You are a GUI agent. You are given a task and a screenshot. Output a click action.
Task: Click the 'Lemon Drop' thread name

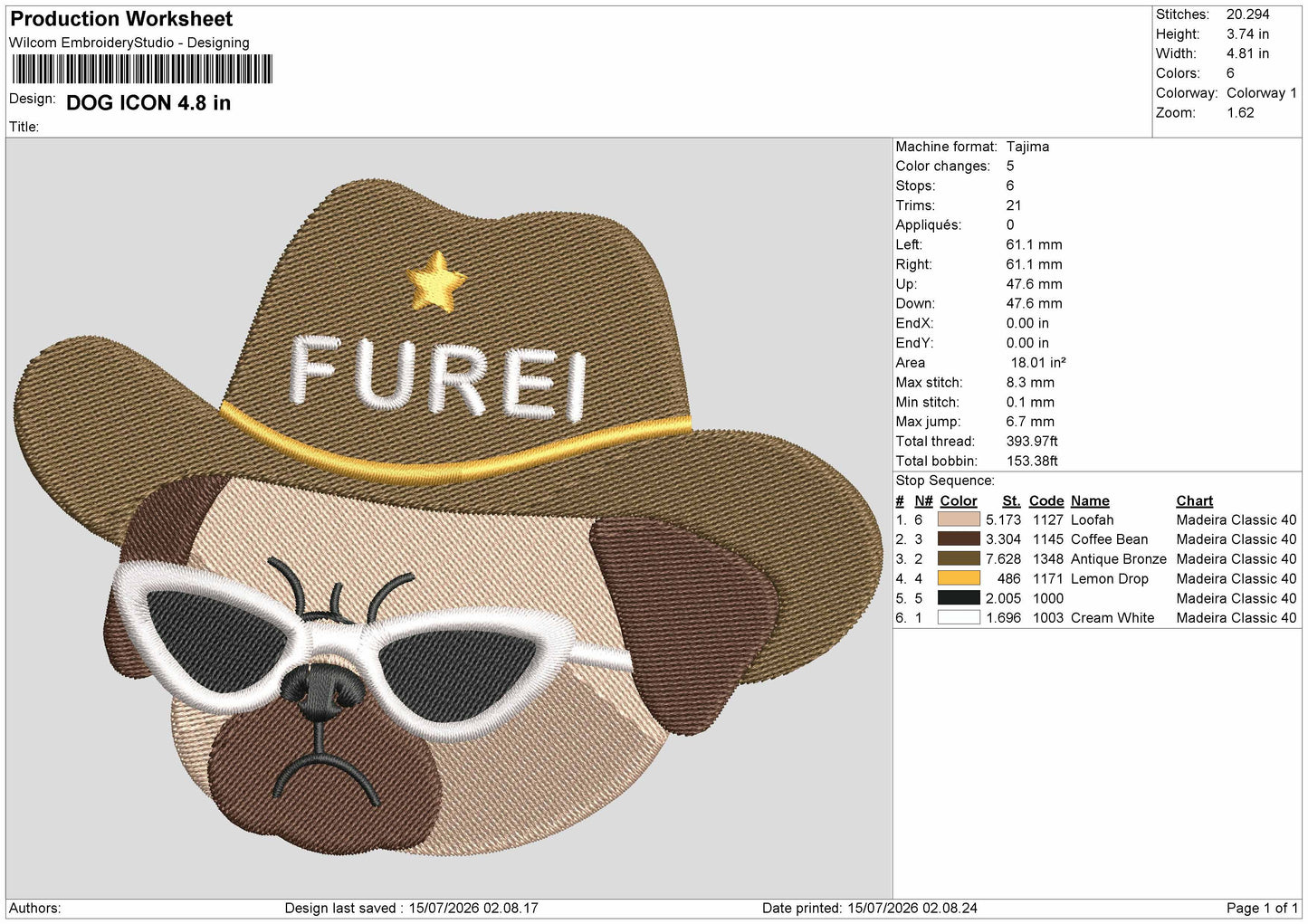tap(1110, 579)
